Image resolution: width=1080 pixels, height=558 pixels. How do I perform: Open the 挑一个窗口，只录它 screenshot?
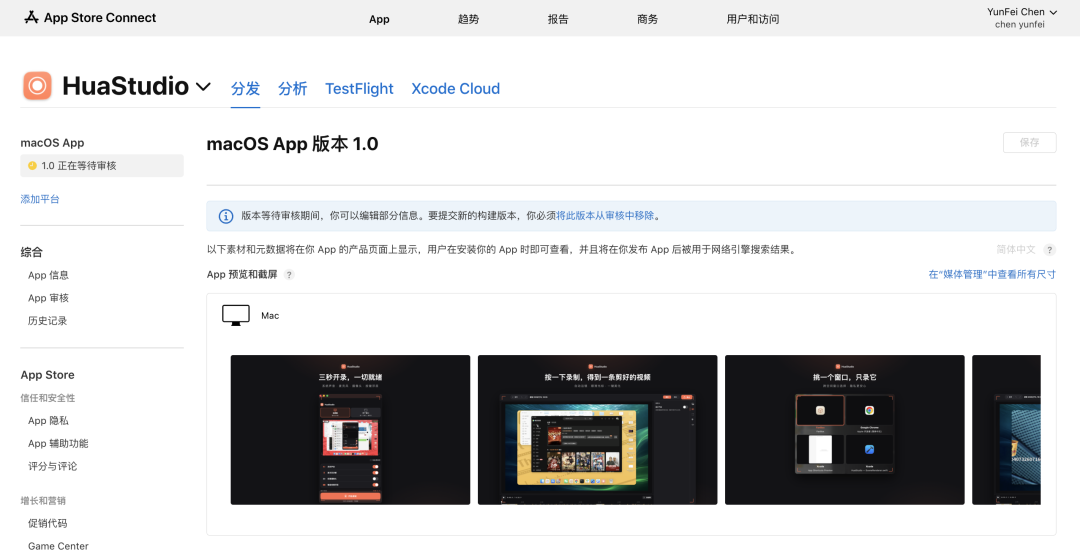tap(844, 430)
